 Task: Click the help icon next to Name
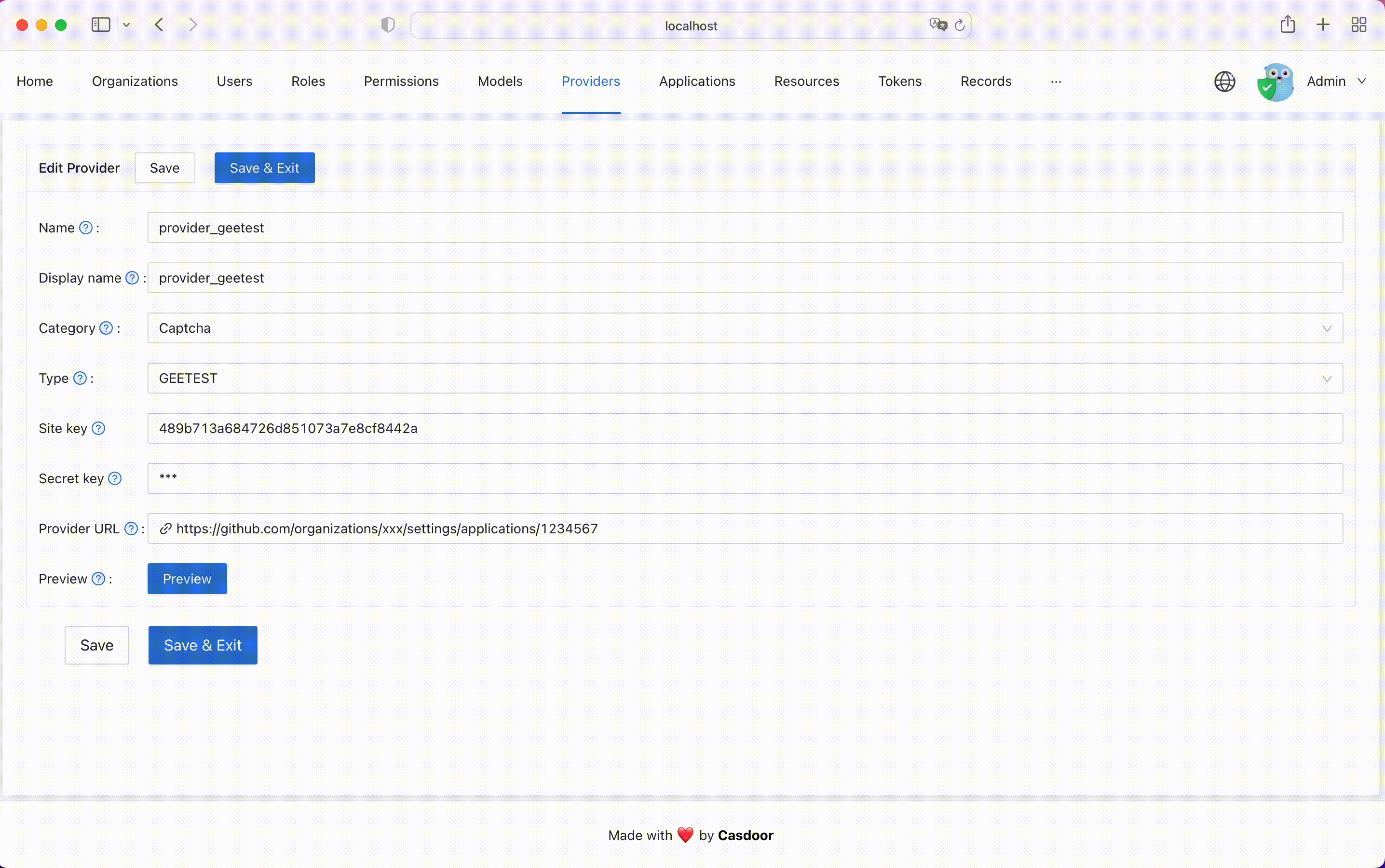[86, 227]
